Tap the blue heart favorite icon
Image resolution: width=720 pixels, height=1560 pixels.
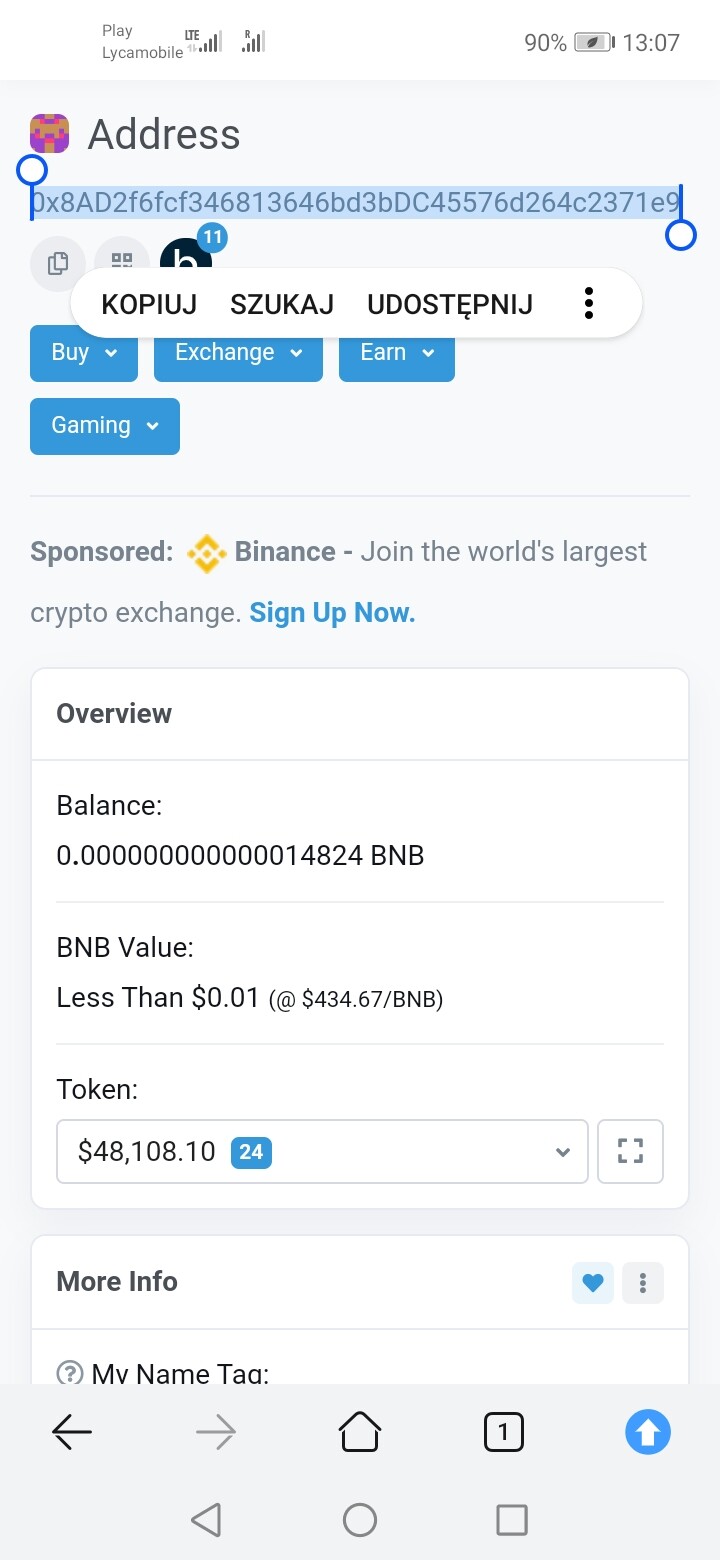593,1282
